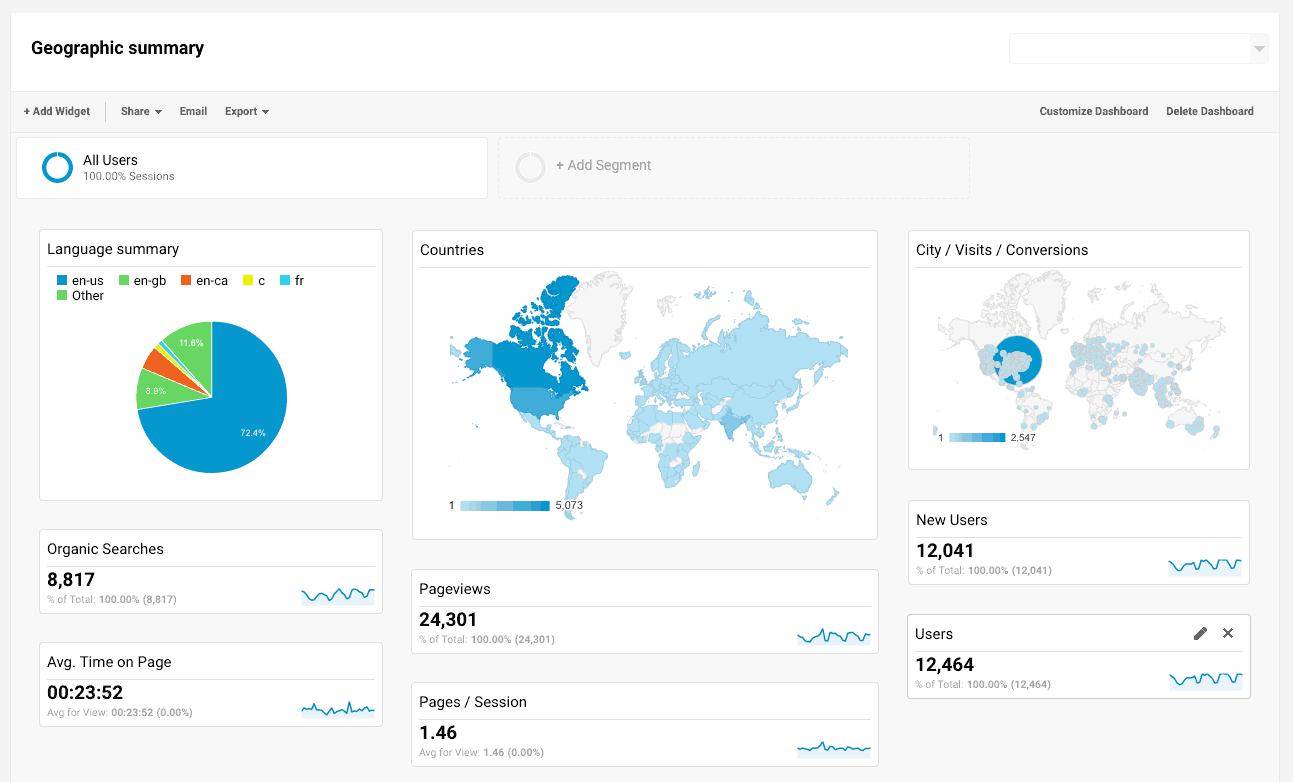Open the dashboard selector dropdown at top right
The width and height of the screenshot is (1293, 782).
[1257, 48]
